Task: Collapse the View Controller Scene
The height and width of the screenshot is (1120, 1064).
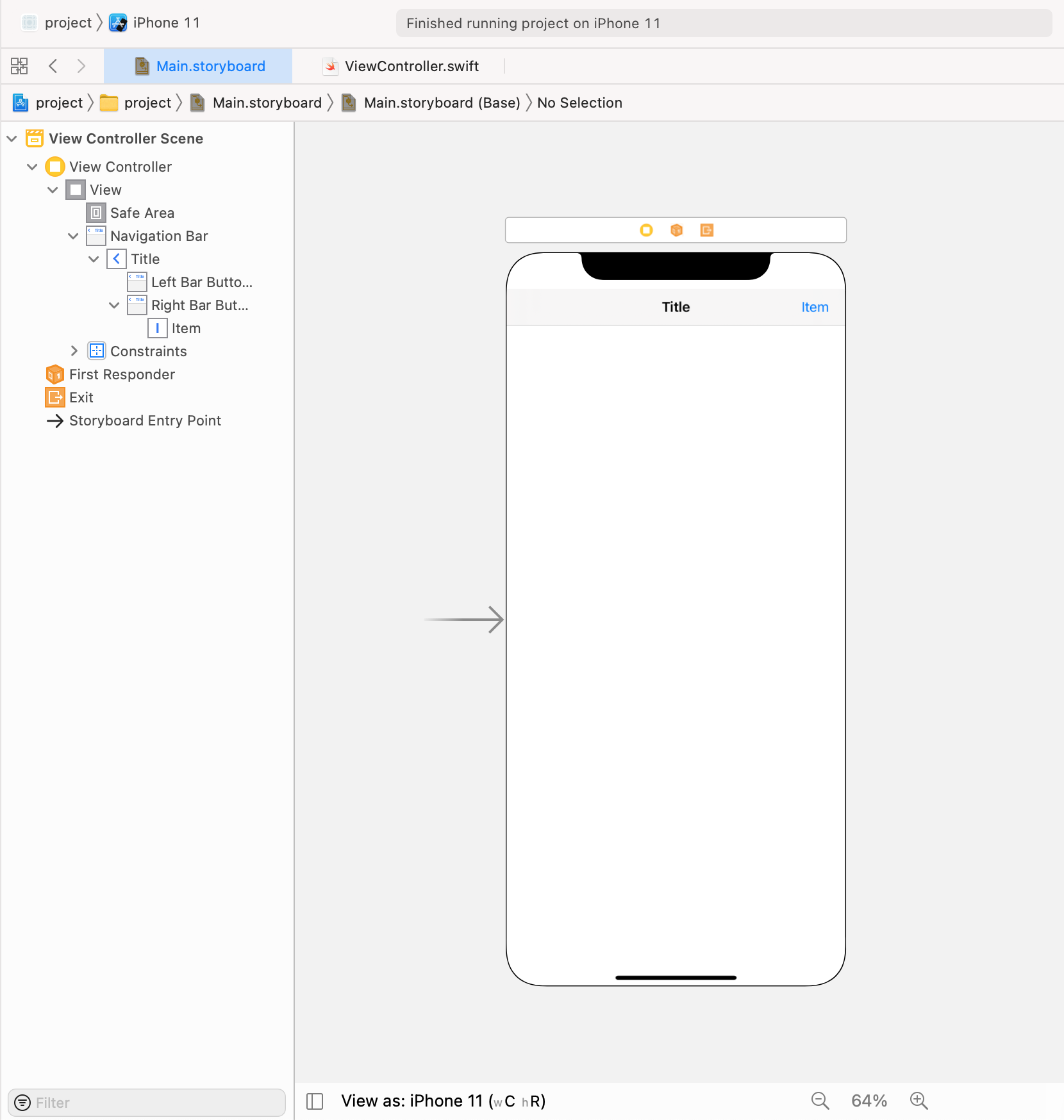Action: click(x=12, y=138)
